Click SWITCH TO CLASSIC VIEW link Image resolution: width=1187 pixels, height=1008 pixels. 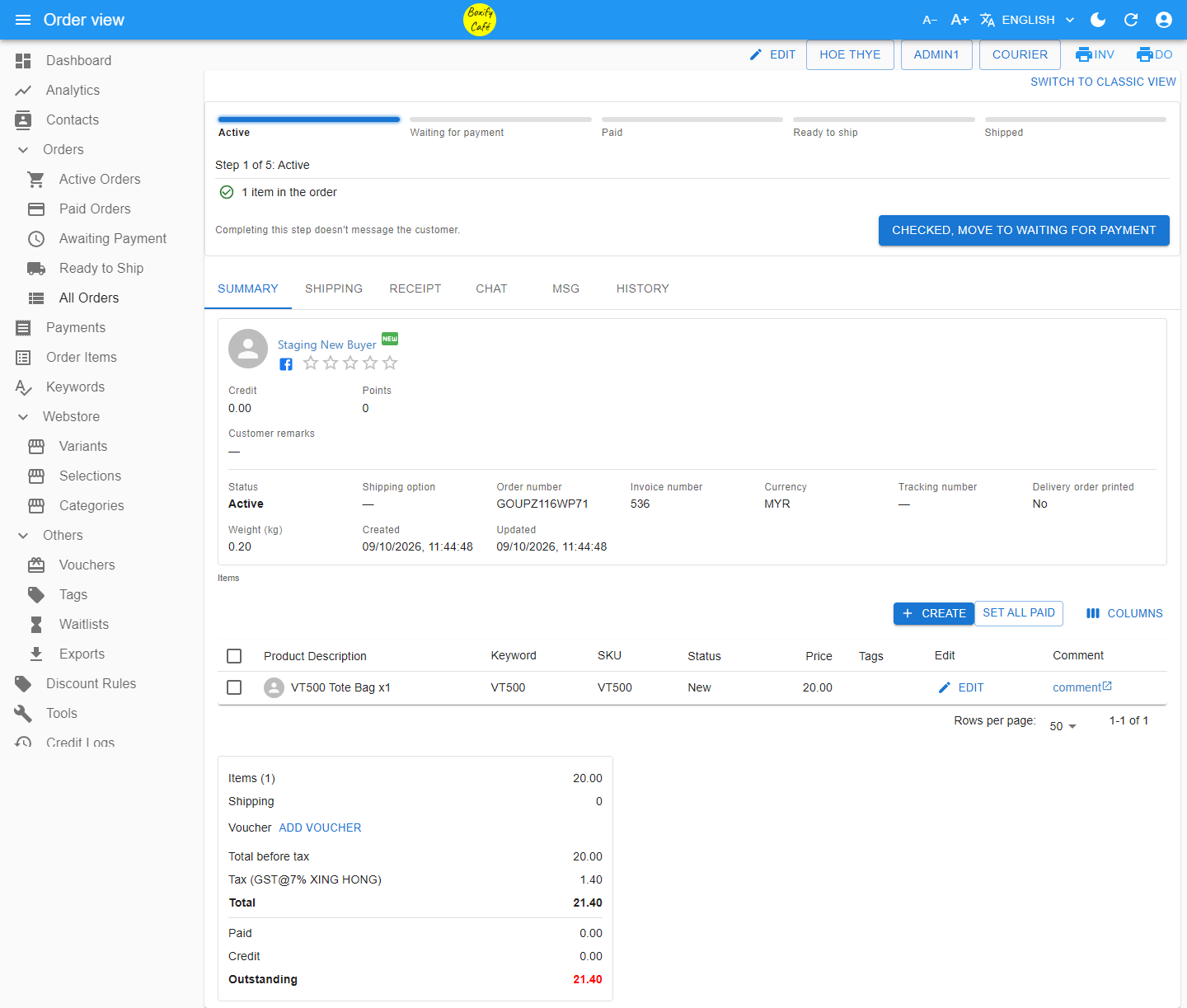coord(1103,82)
